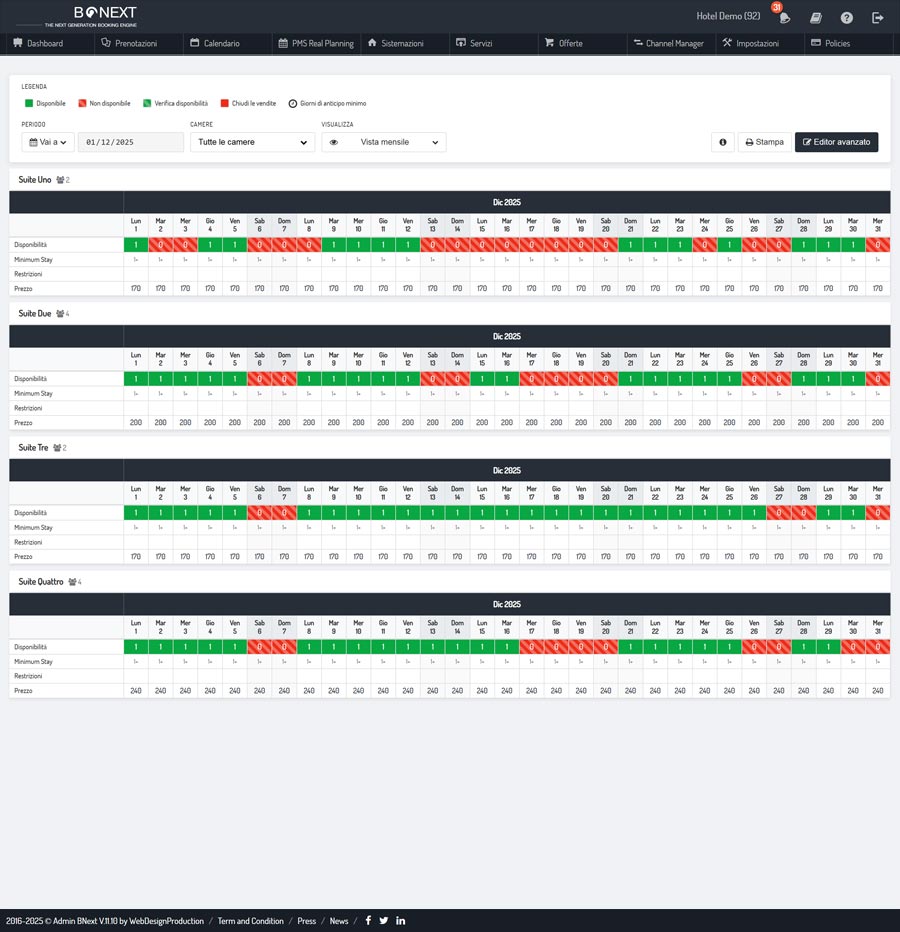This screenshot has width=900, height=932.
Task: Click the Facebook icon in footer
Action: coord(368,920)
